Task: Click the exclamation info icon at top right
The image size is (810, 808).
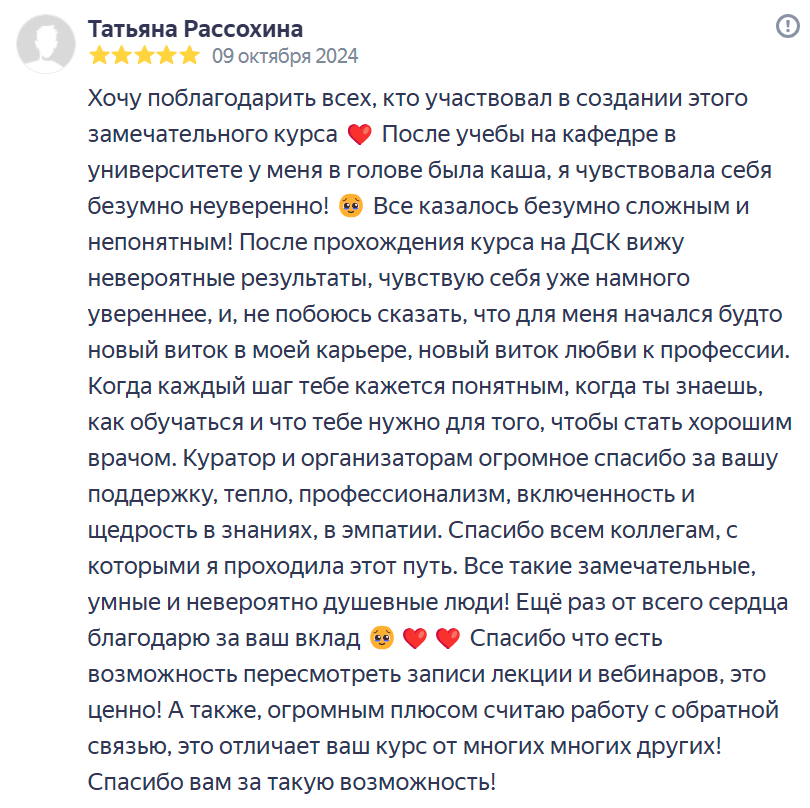Action: click(786, 25)
